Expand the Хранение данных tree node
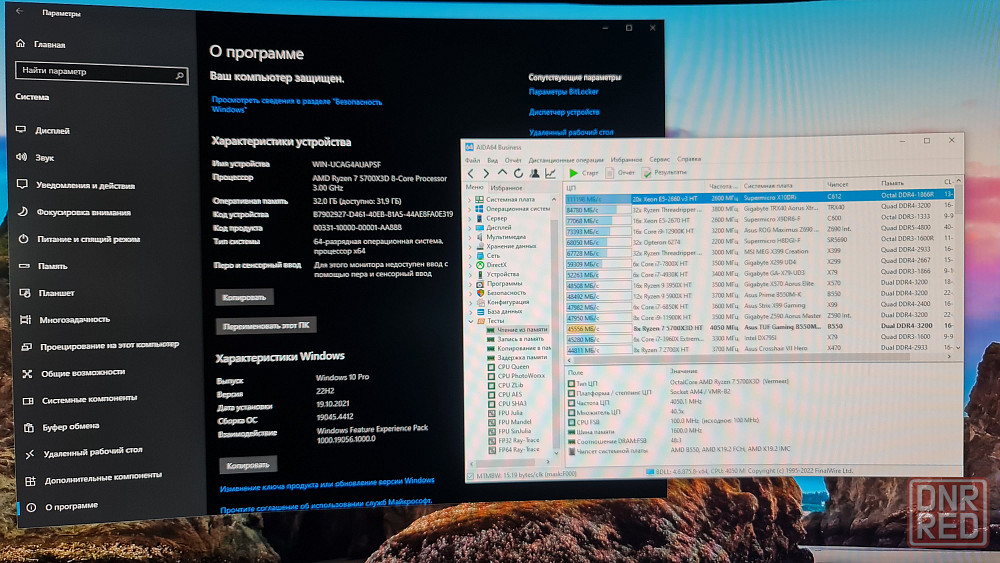This screenshot has height=563, width=1000. pyautogui.click(x=470, y=246)
